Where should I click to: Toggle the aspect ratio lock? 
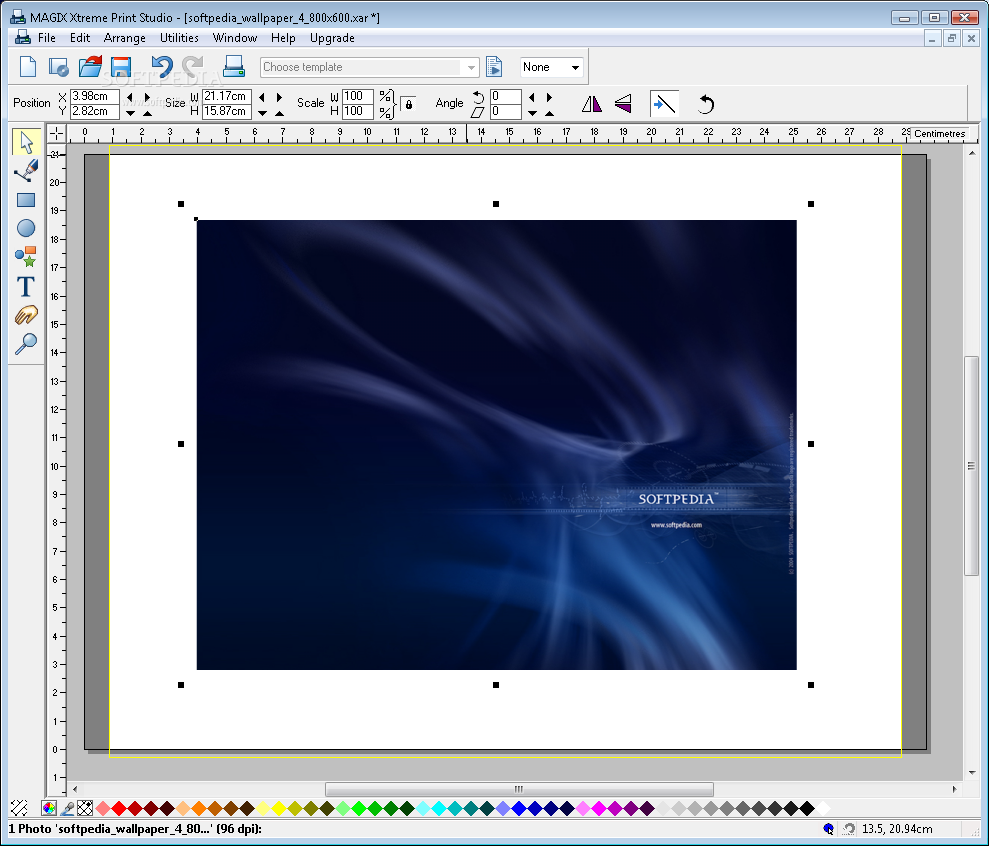pos(409,104)
